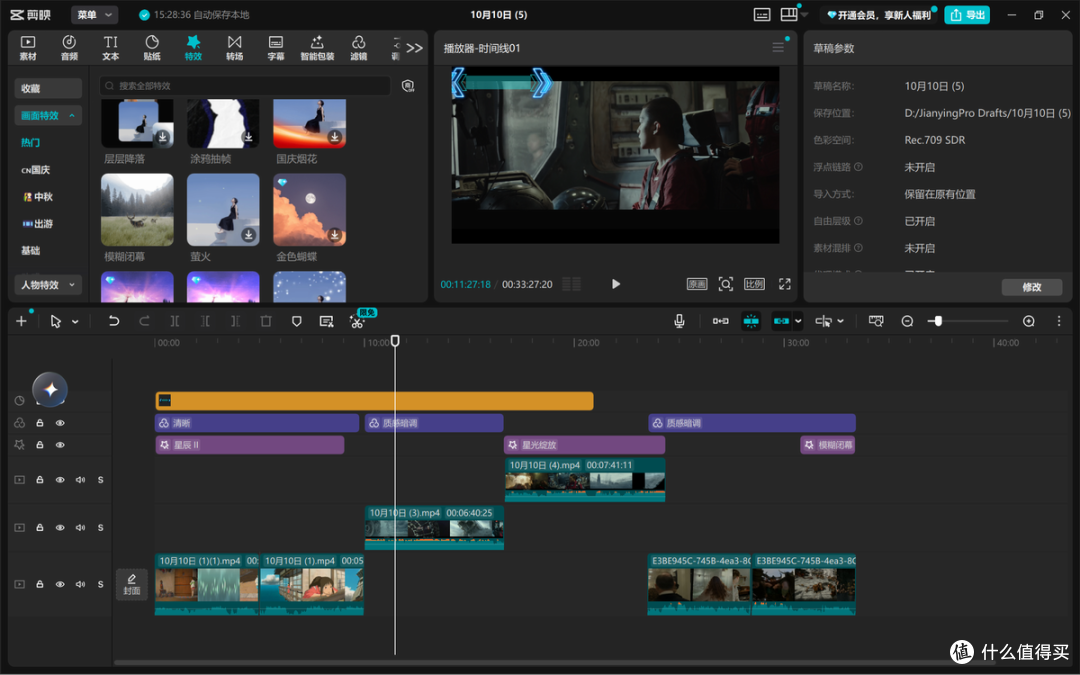Click the 封面 cover button
This screenshot has width=1080, height=675.
132,584
